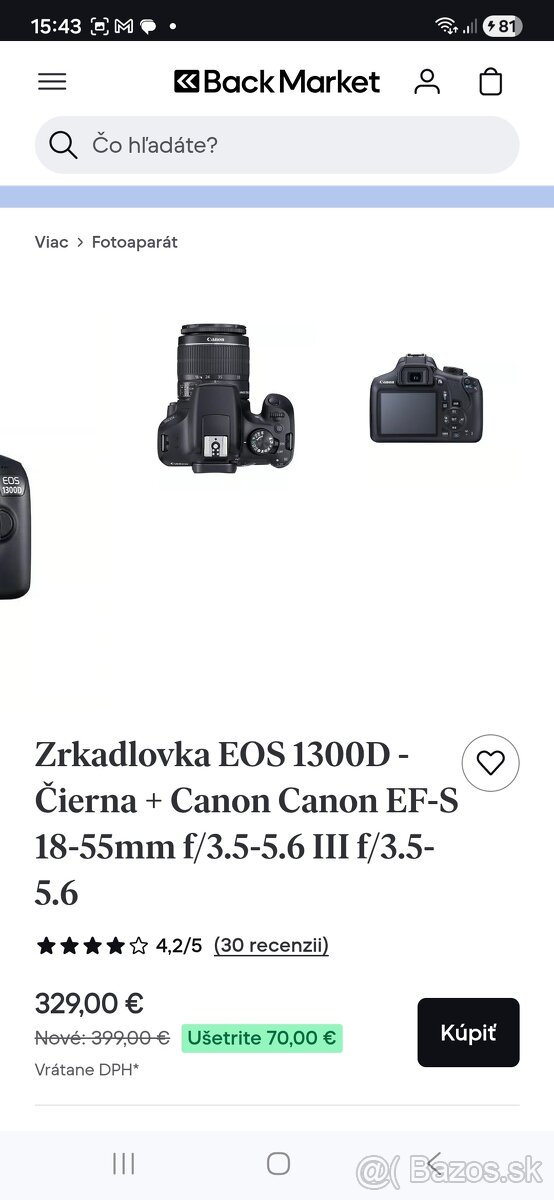
Task: Tap the Back Market logo
Action: [x=277, y=82]
